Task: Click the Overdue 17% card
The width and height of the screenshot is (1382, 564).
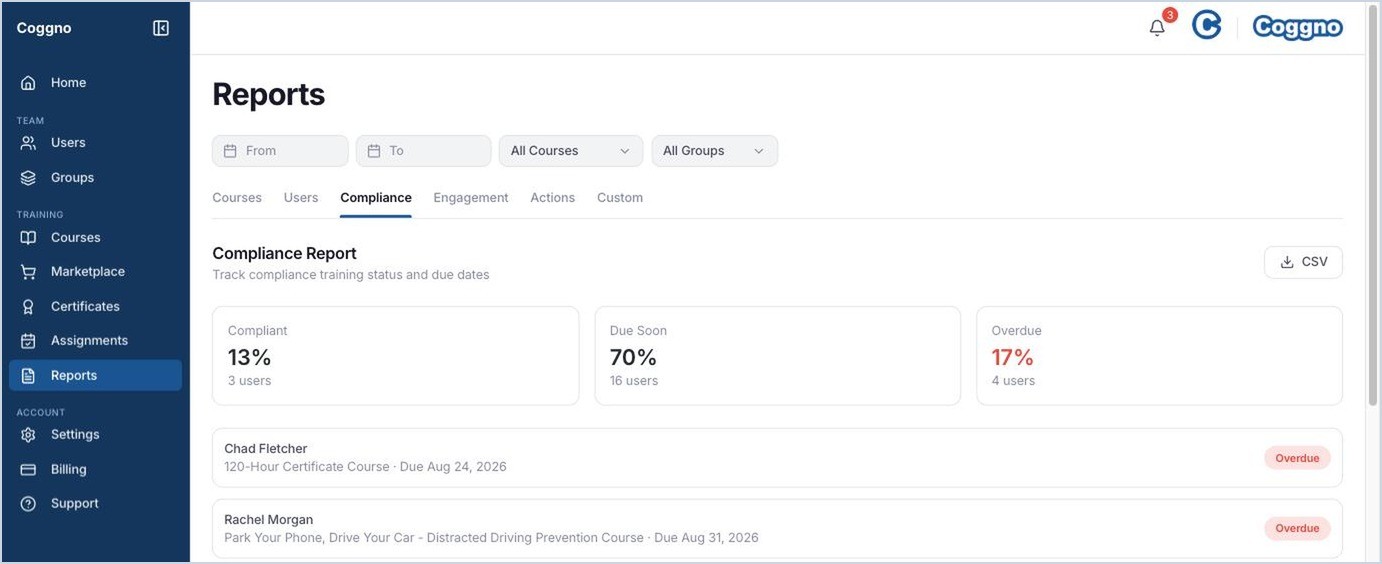Action: [1160, 356]
